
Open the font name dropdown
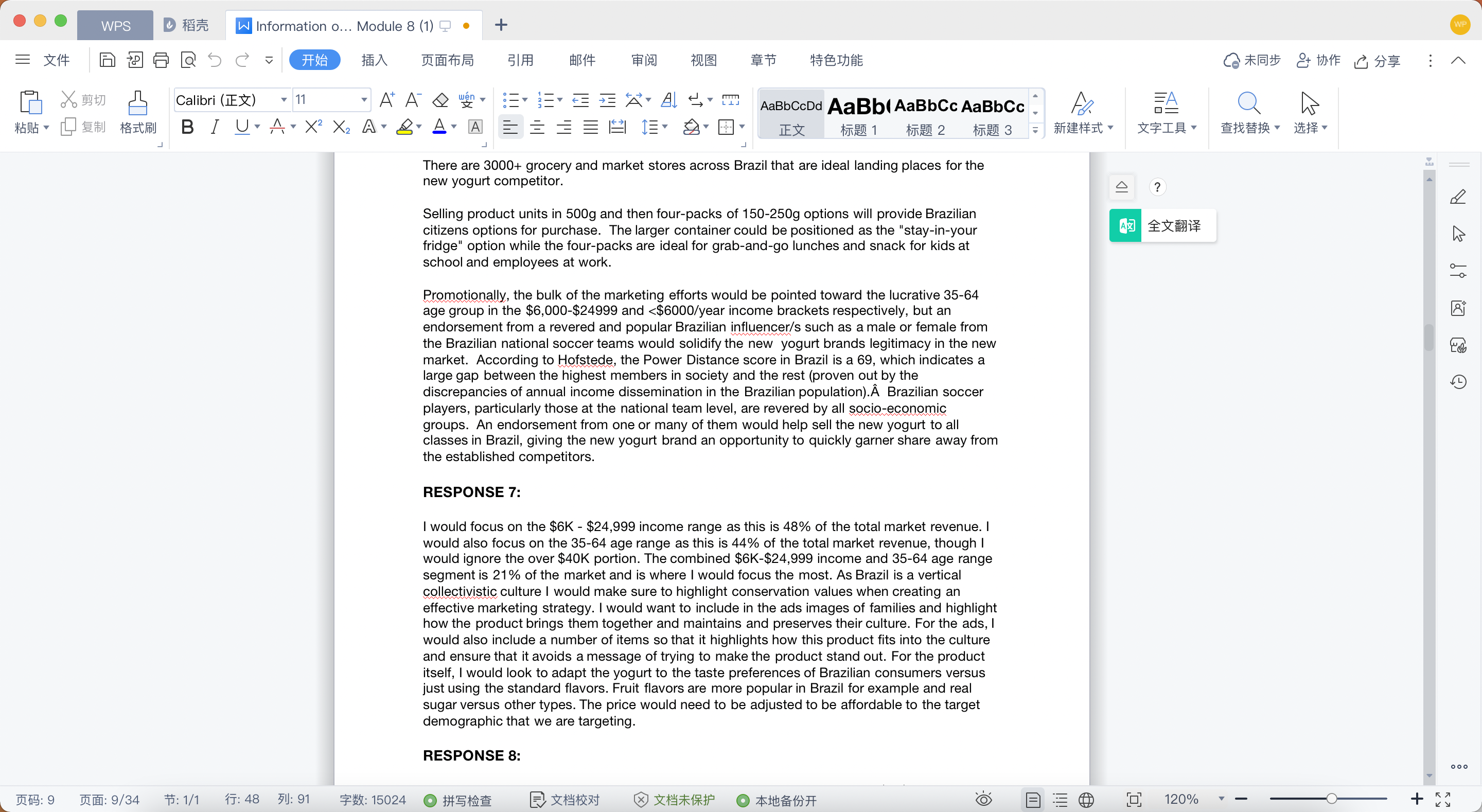(x=284, y=100)
